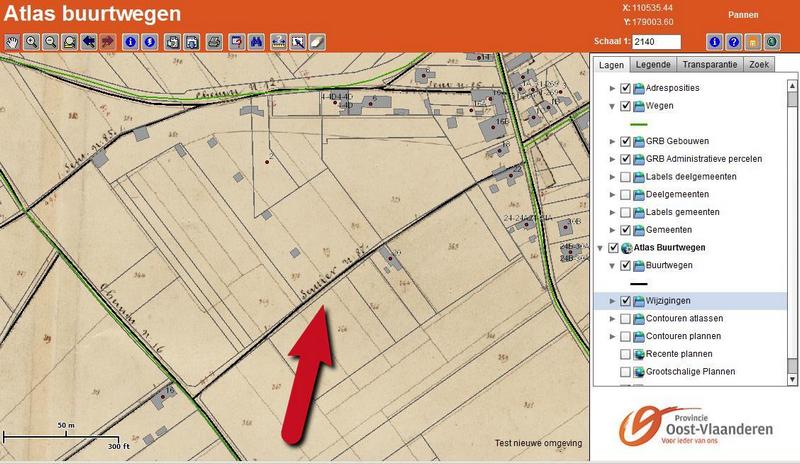The height and width of the screenshot is (464, 800).
Task: Select the eraser clear tool
Action: point(317,42)
